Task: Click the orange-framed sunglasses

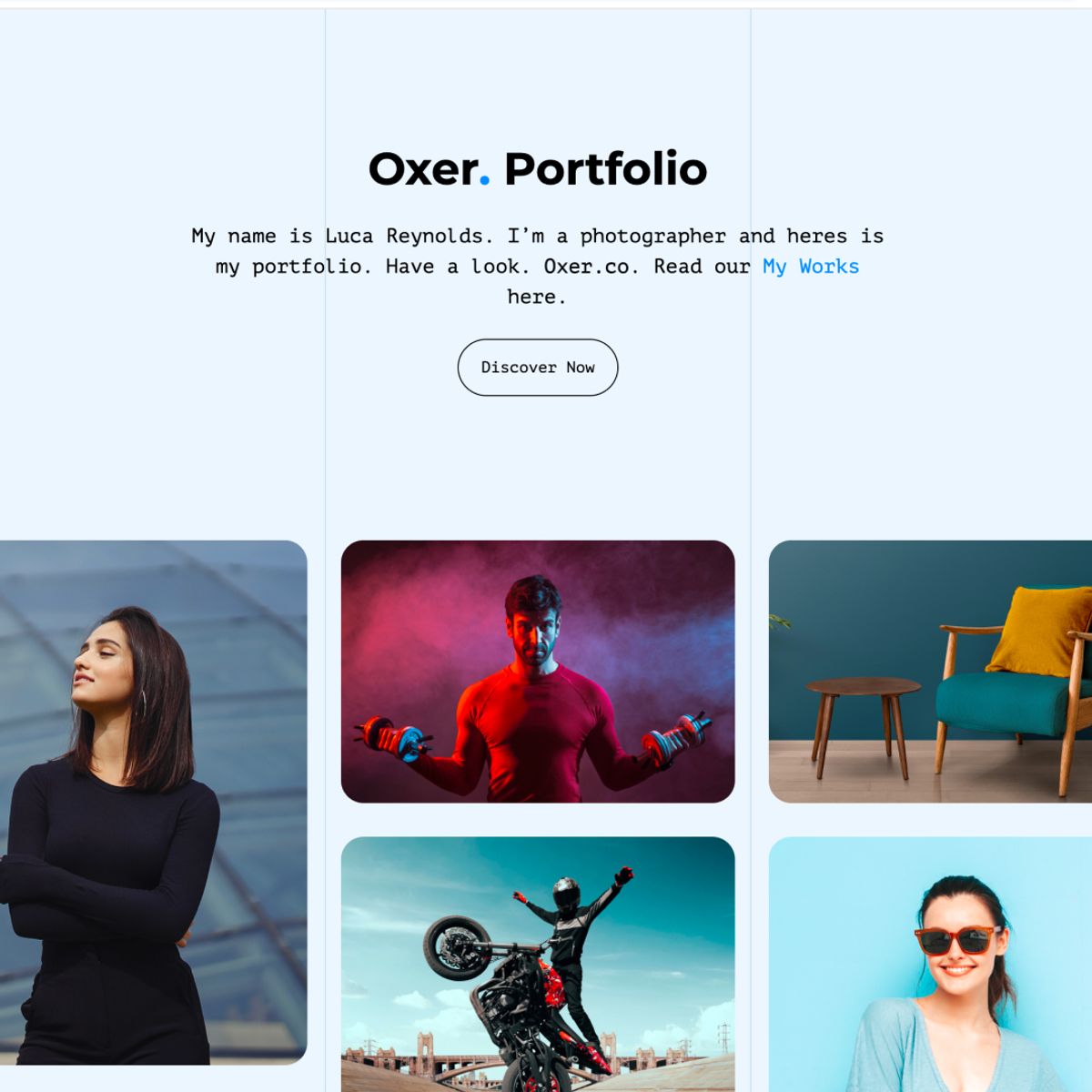Action: [x=955, y=939]
